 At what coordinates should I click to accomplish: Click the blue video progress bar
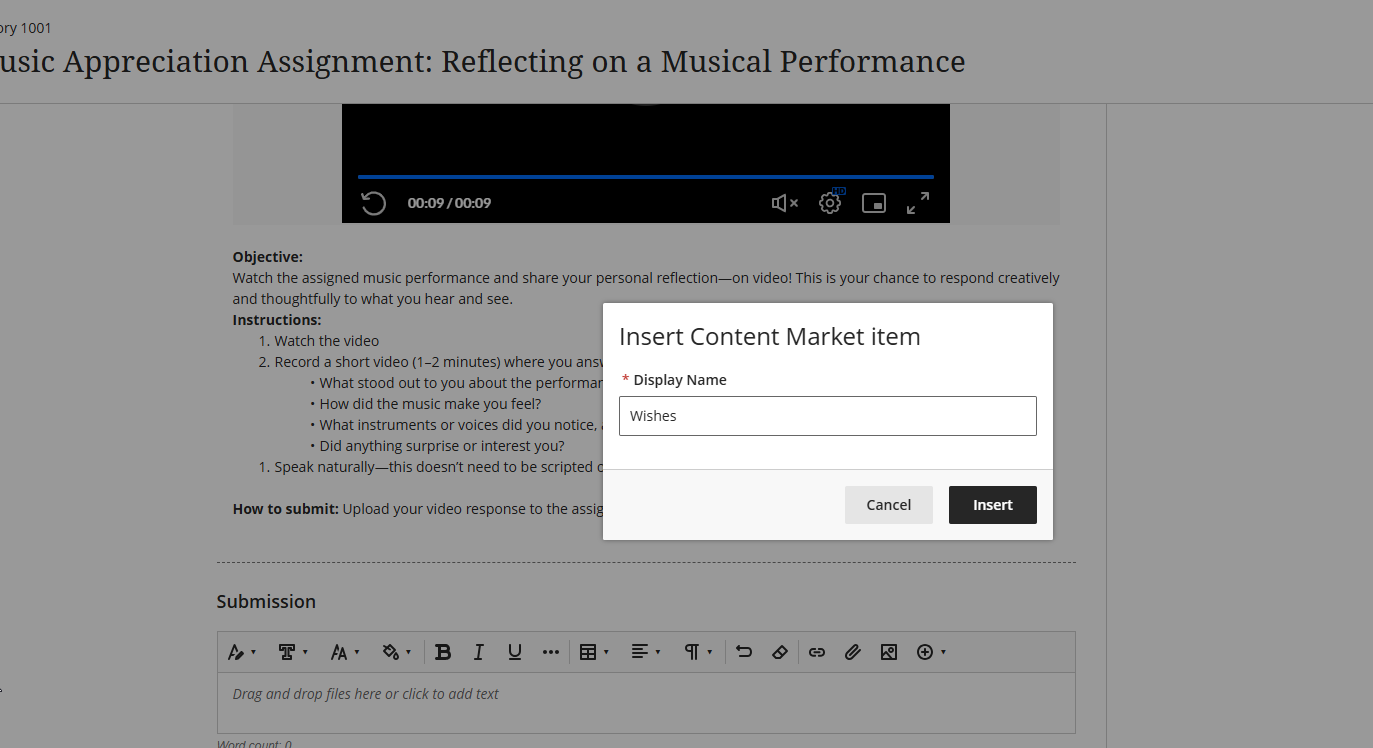(x=645, y=177)
